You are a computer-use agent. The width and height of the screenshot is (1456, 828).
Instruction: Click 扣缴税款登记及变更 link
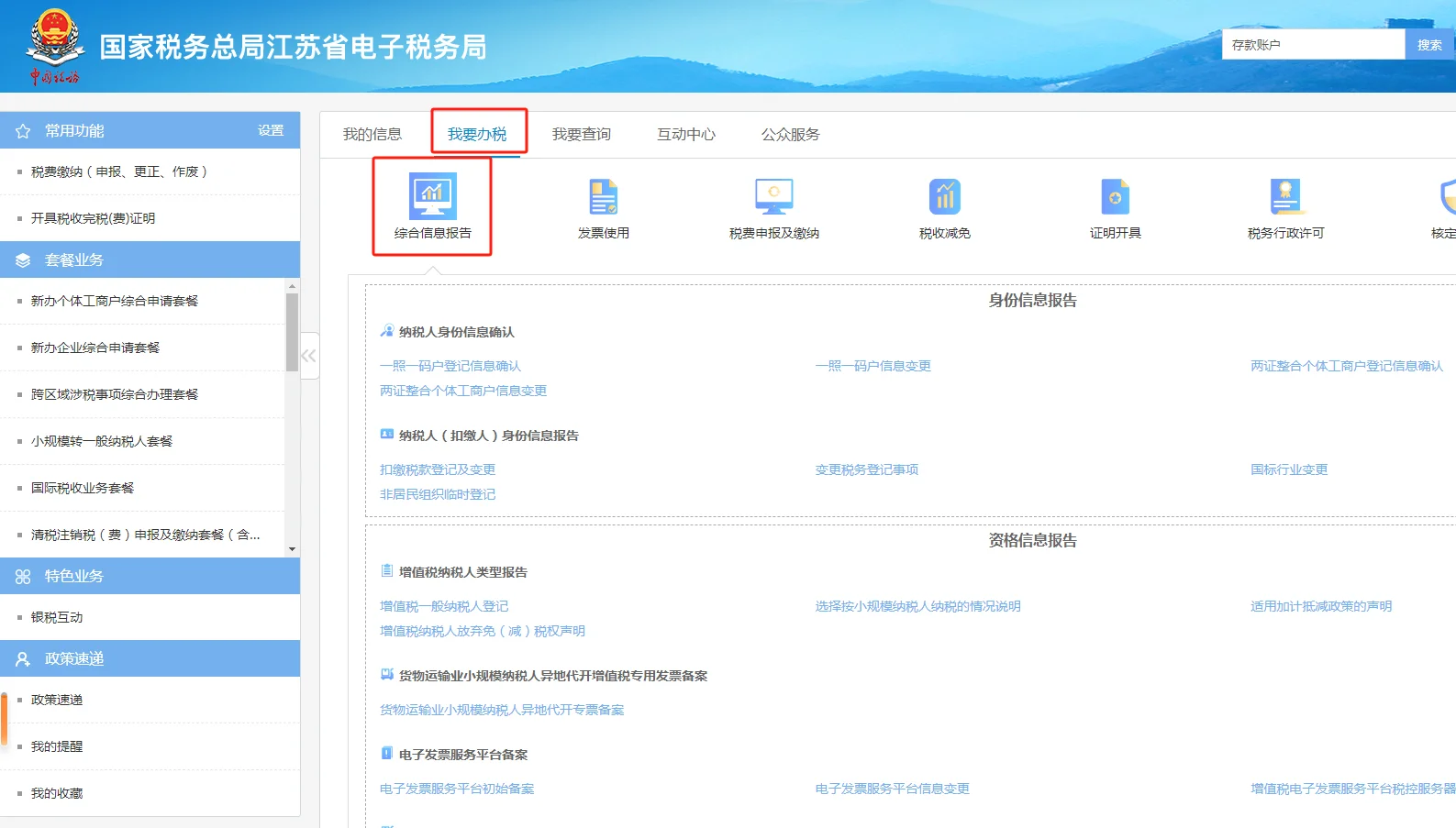pos(438,469)
